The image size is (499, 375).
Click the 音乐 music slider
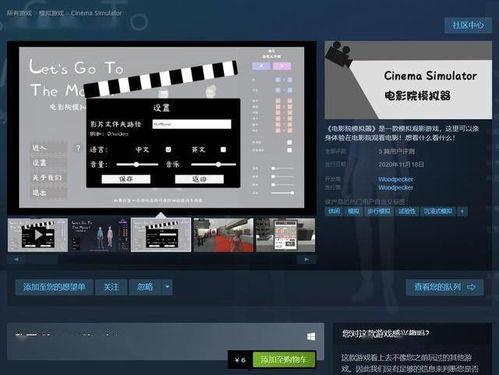[x=213, y=164]
